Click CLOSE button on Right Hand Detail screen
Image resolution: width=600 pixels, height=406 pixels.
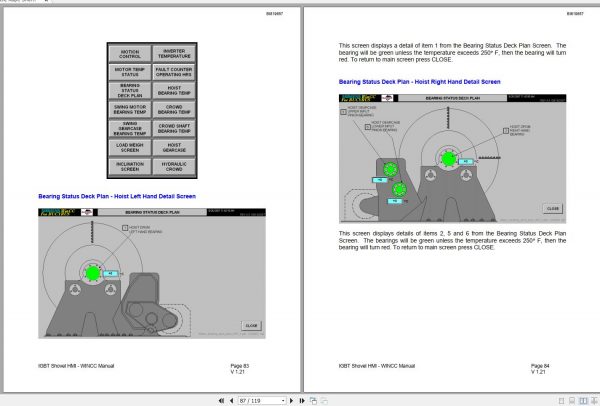click(x=553, y=209)
